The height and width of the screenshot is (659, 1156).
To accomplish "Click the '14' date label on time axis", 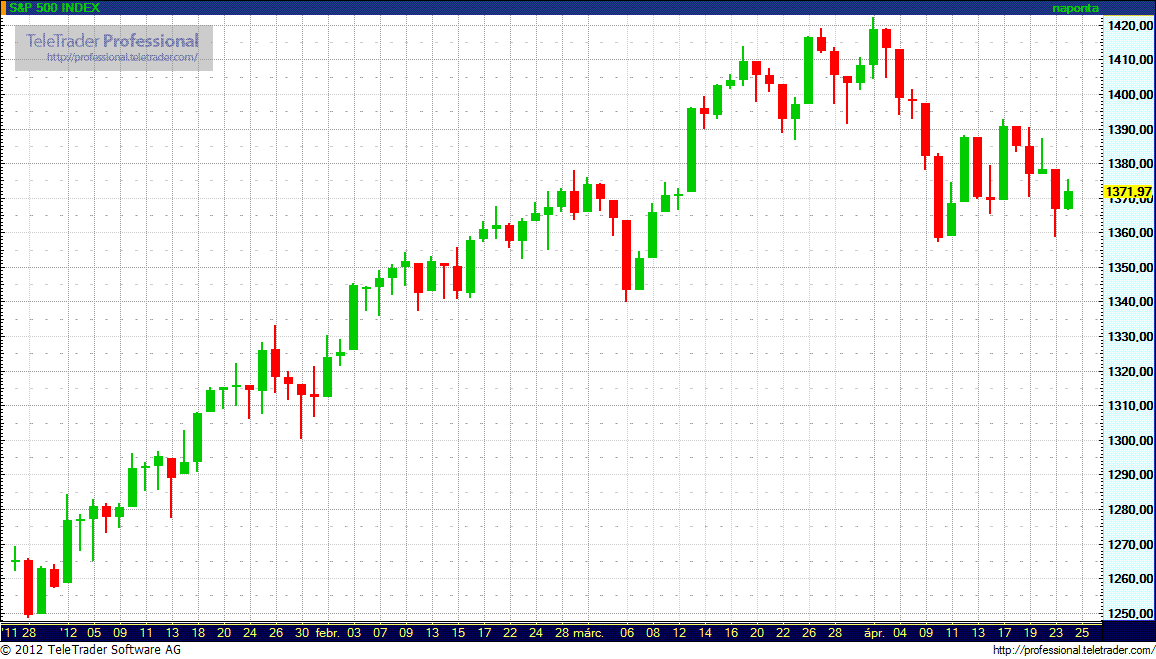I will pyautogui.click(x=705, y=632).
